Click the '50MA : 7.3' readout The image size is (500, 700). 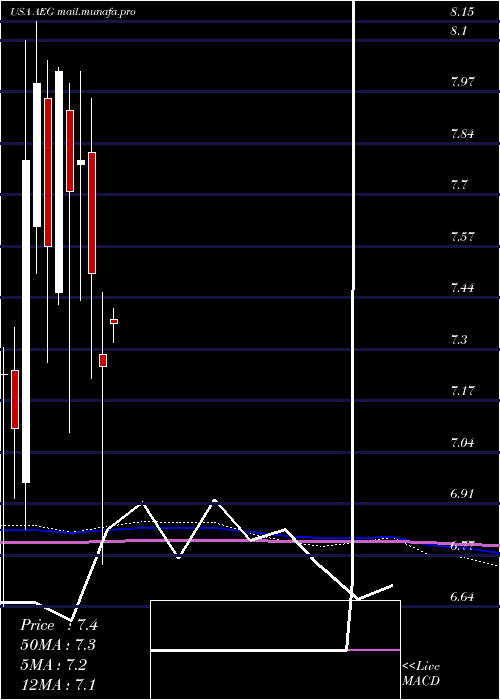[x=58, y=645]
